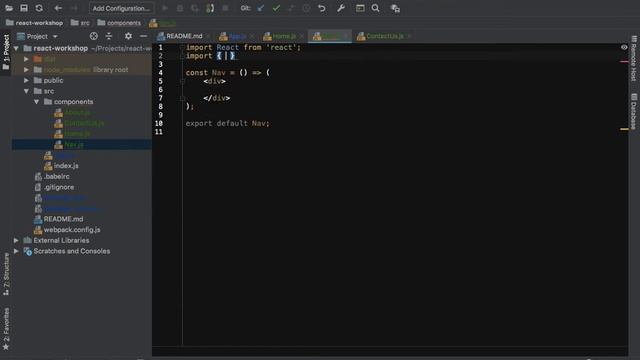
Task: Toggle the Database side tab
Action: [633, 112]
